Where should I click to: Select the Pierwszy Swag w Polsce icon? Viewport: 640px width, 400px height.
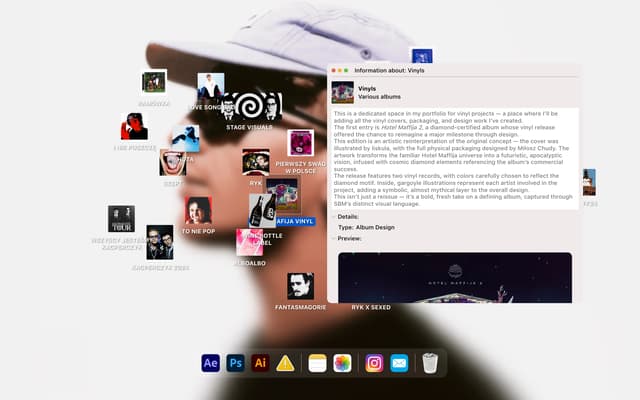pyautogui.click(x=300, y=143)
